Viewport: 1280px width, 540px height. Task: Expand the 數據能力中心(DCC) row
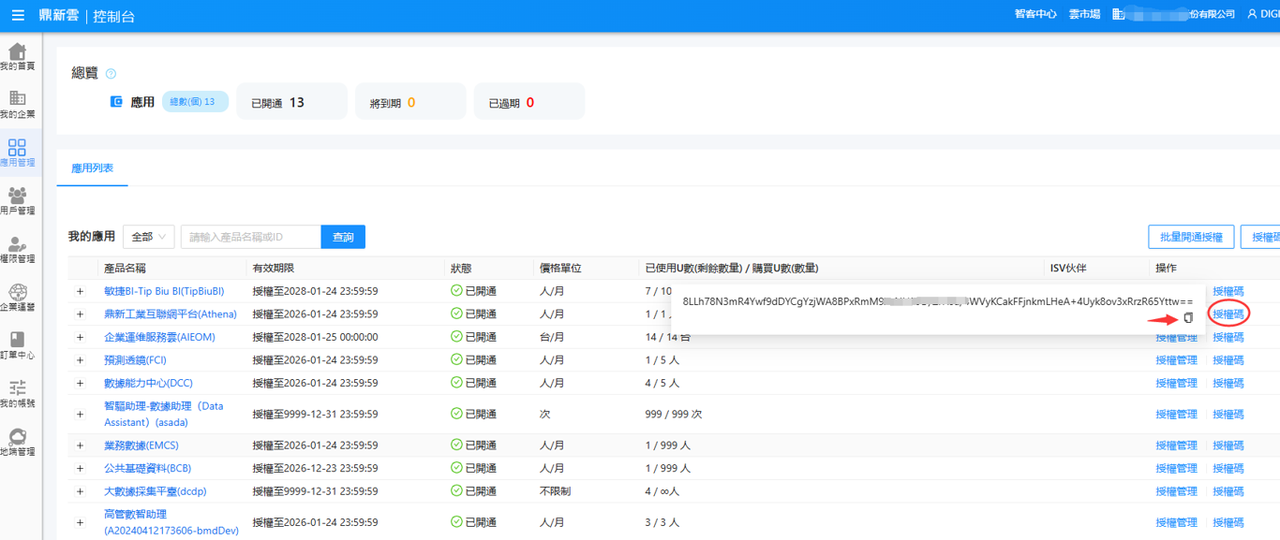click(x=80, y=383)
